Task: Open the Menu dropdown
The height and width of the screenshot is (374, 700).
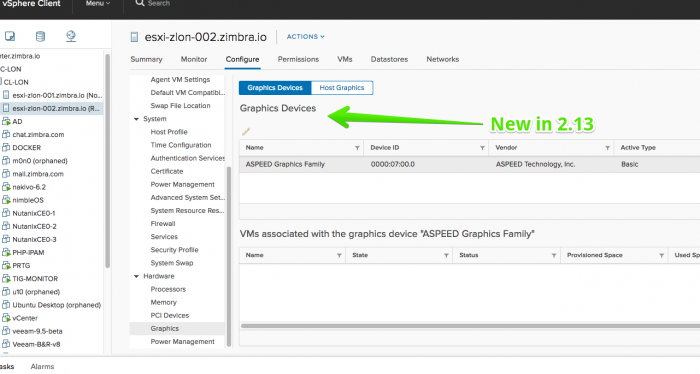Action: (x=97, y=3)
